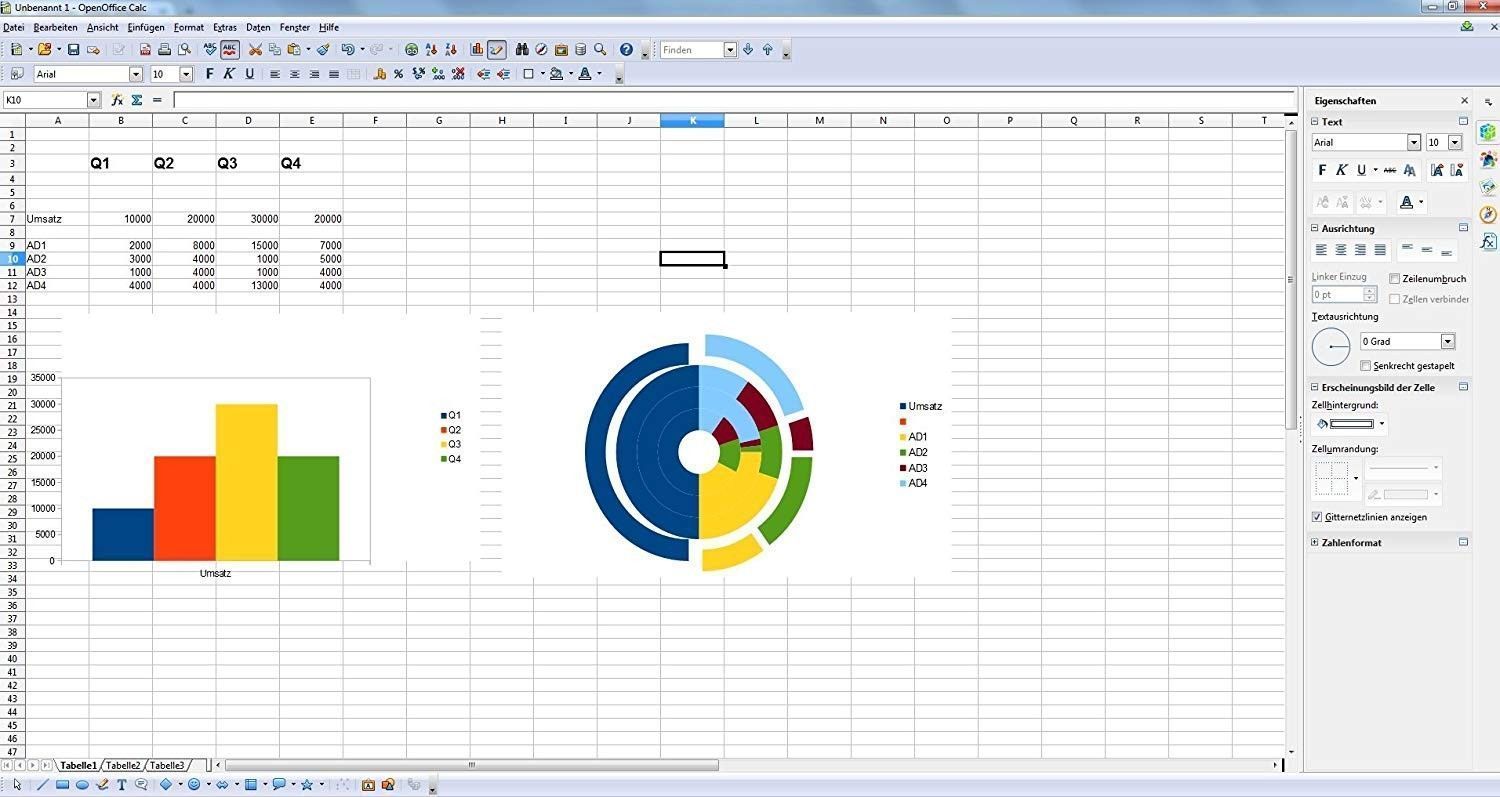
Task: Uncheck Gitternetzlinien anzeigen
Action: [1317, 517]
